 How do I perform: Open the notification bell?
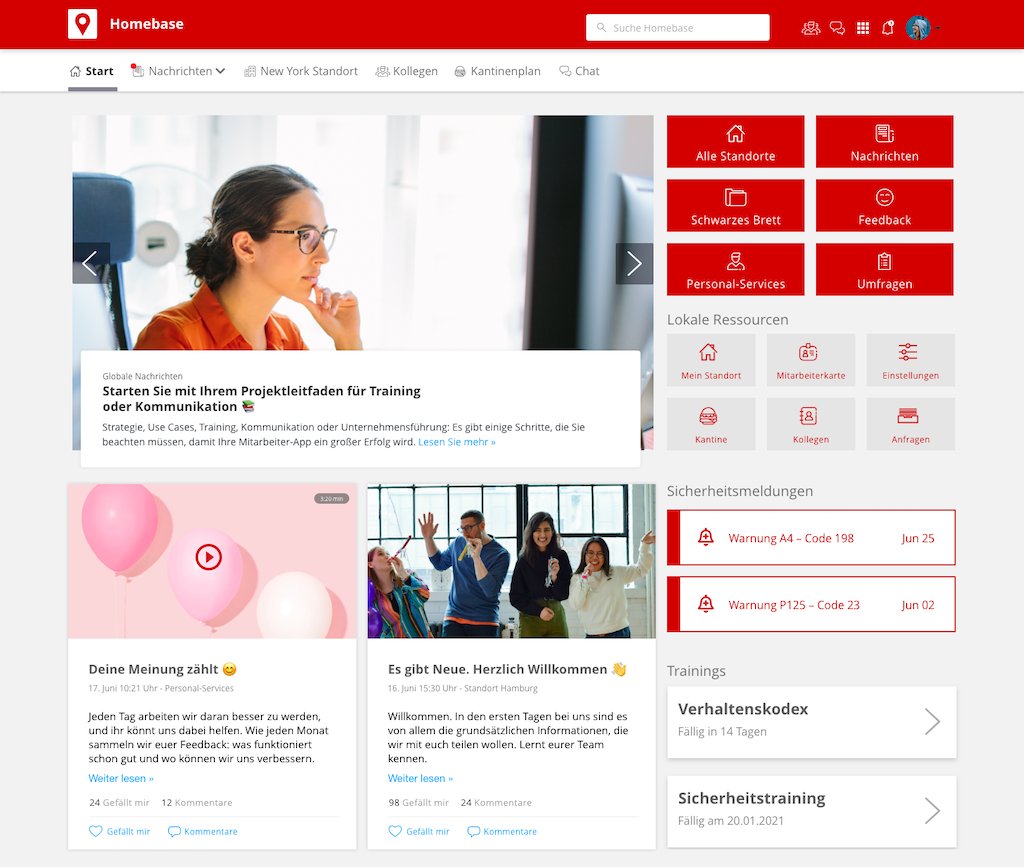(887, 27)
